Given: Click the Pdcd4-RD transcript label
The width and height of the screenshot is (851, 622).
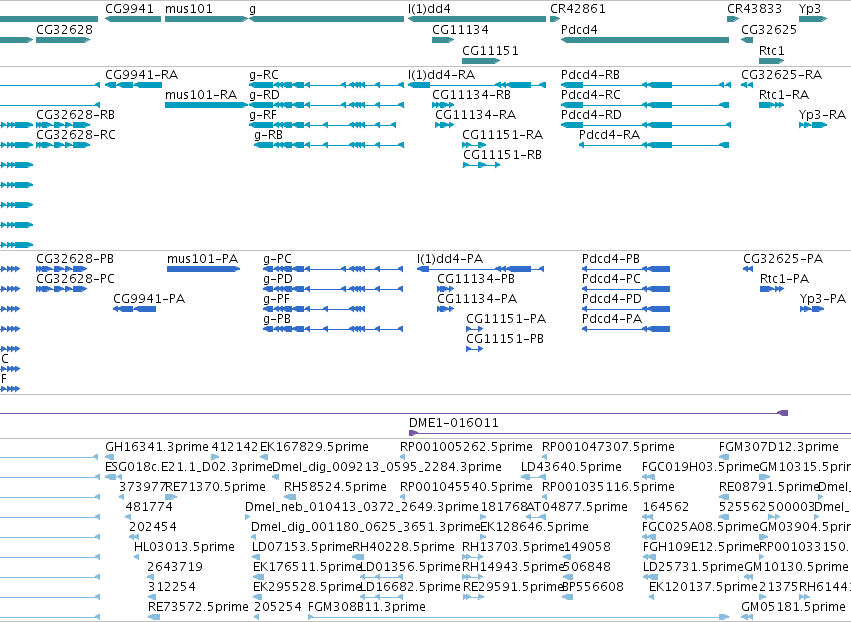Looking at the screenshot, I should [x=592, y=115].
